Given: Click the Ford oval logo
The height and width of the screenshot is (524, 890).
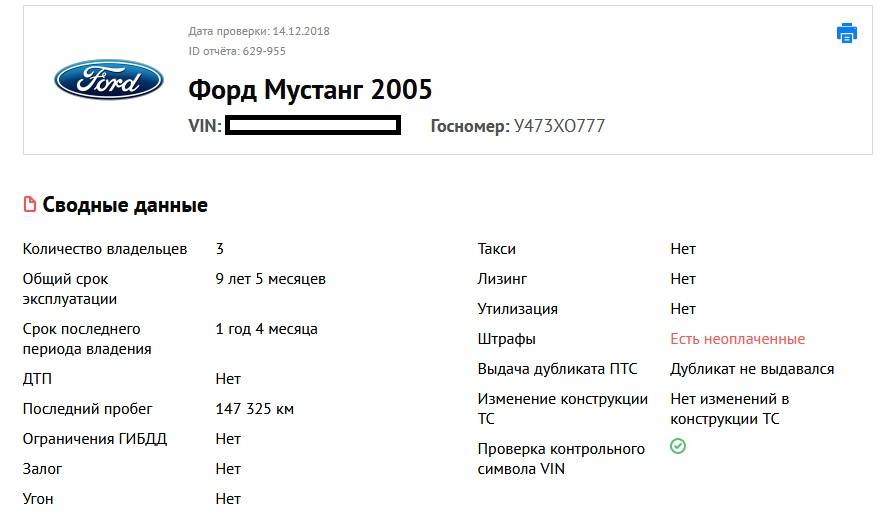Looking at the screenshot, I should (x=108, y=80).
